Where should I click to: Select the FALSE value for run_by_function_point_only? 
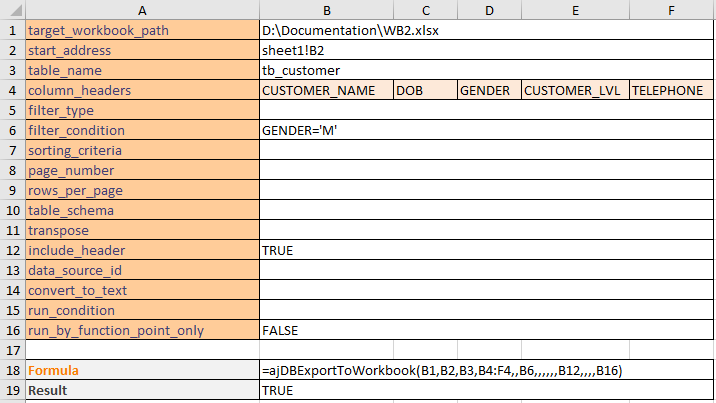(486, 330)
